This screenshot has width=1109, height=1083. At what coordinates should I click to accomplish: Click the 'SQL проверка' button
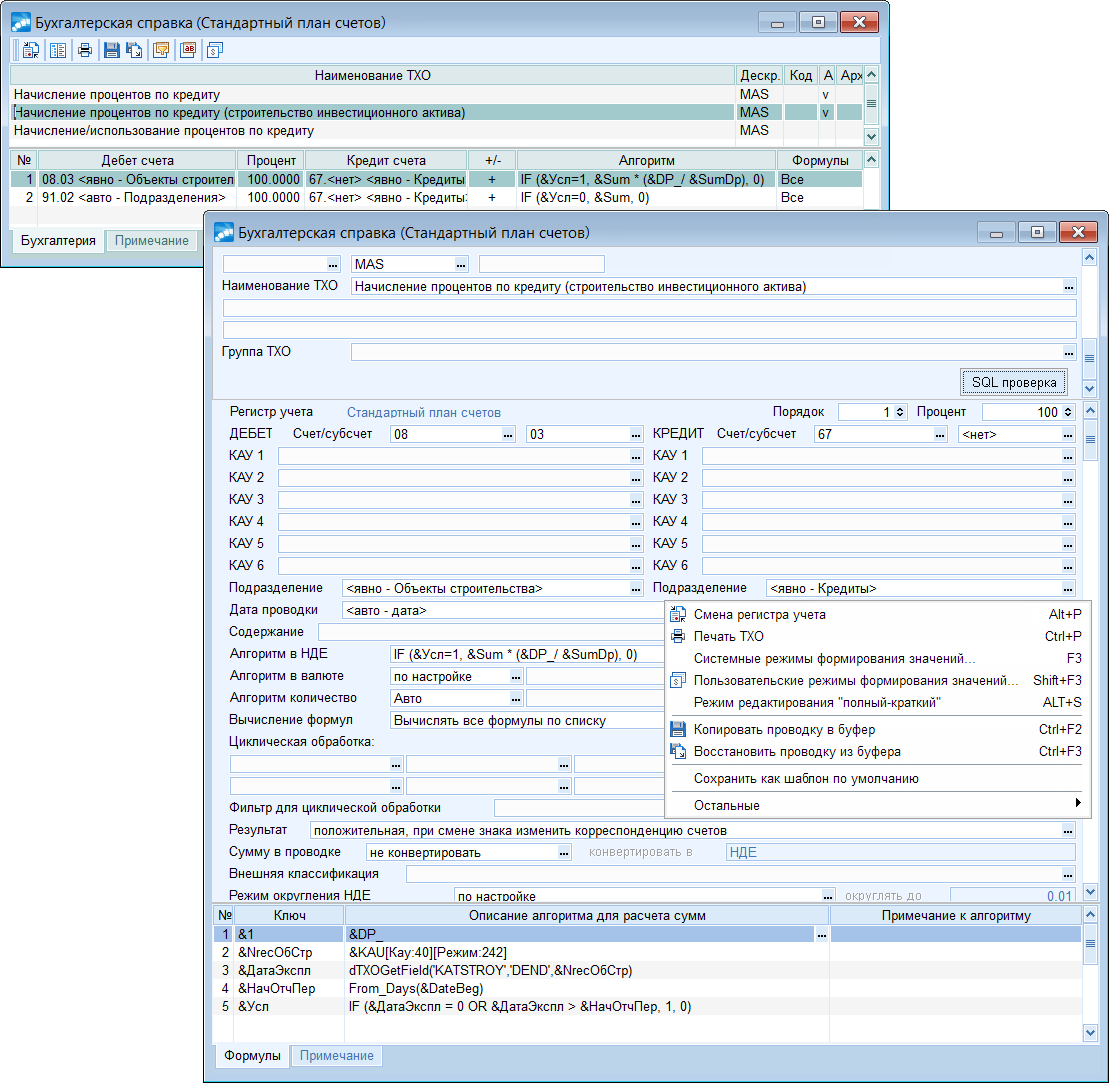tap(1014, 383)
